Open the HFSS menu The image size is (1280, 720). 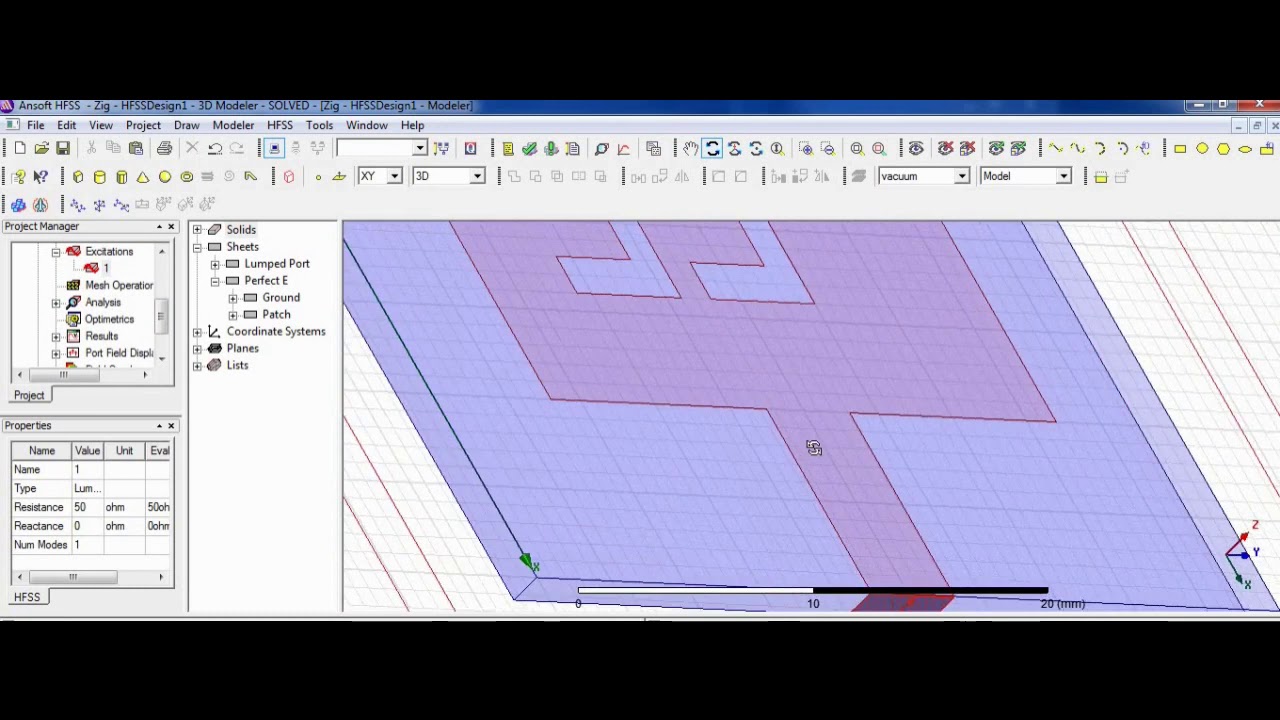(x=280, y=125)
